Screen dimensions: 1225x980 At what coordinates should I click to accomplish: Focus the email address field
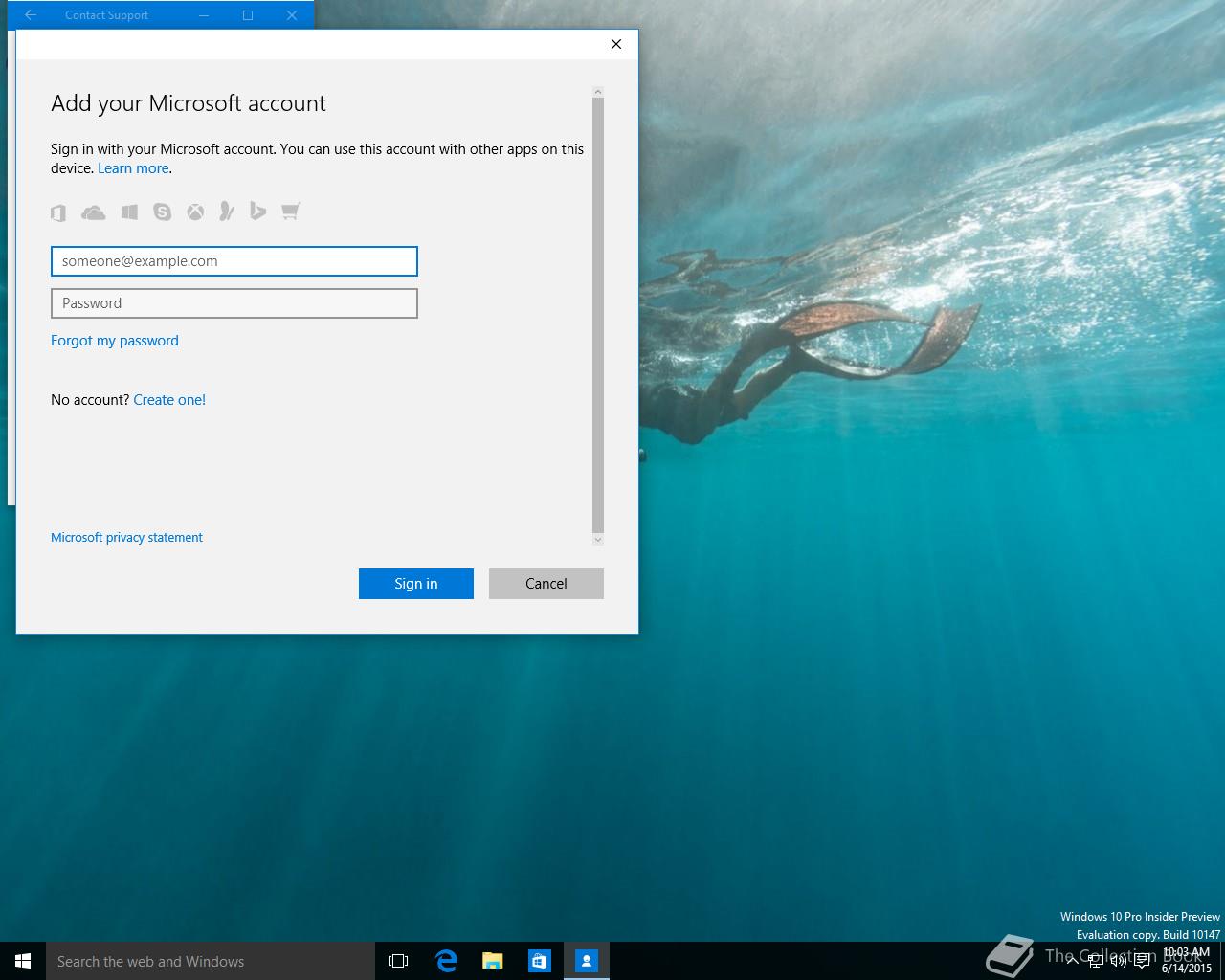[x=234, y=261]
